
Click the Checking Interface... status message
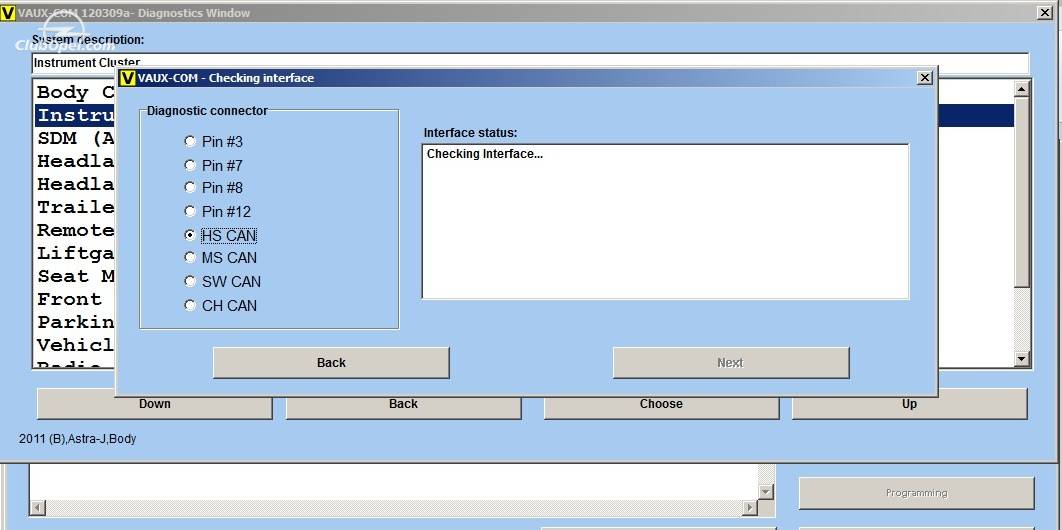coord(485,154)
